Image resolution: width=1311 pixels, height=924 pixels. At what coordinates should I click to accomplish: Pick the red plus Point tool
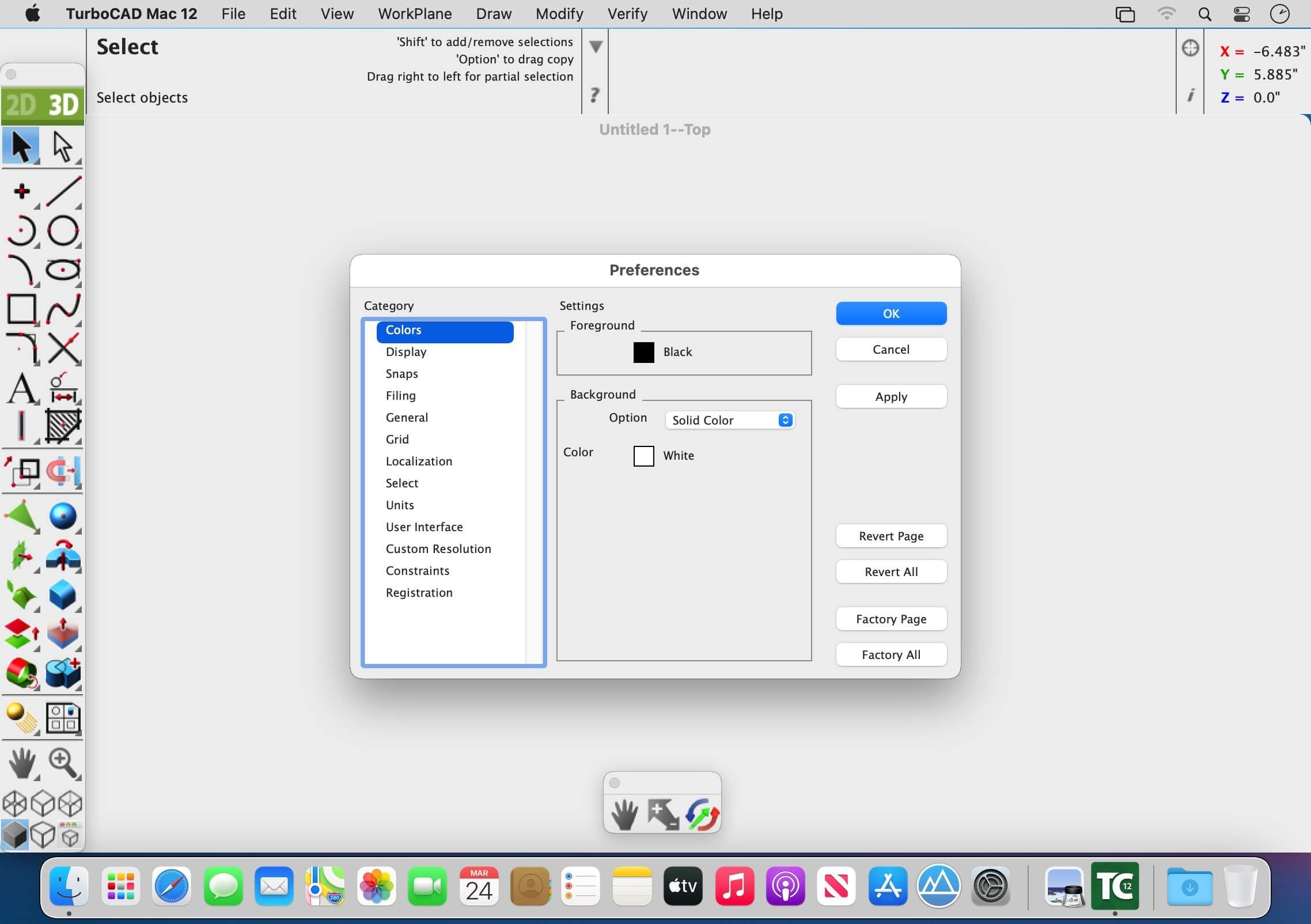pos(21,191)
